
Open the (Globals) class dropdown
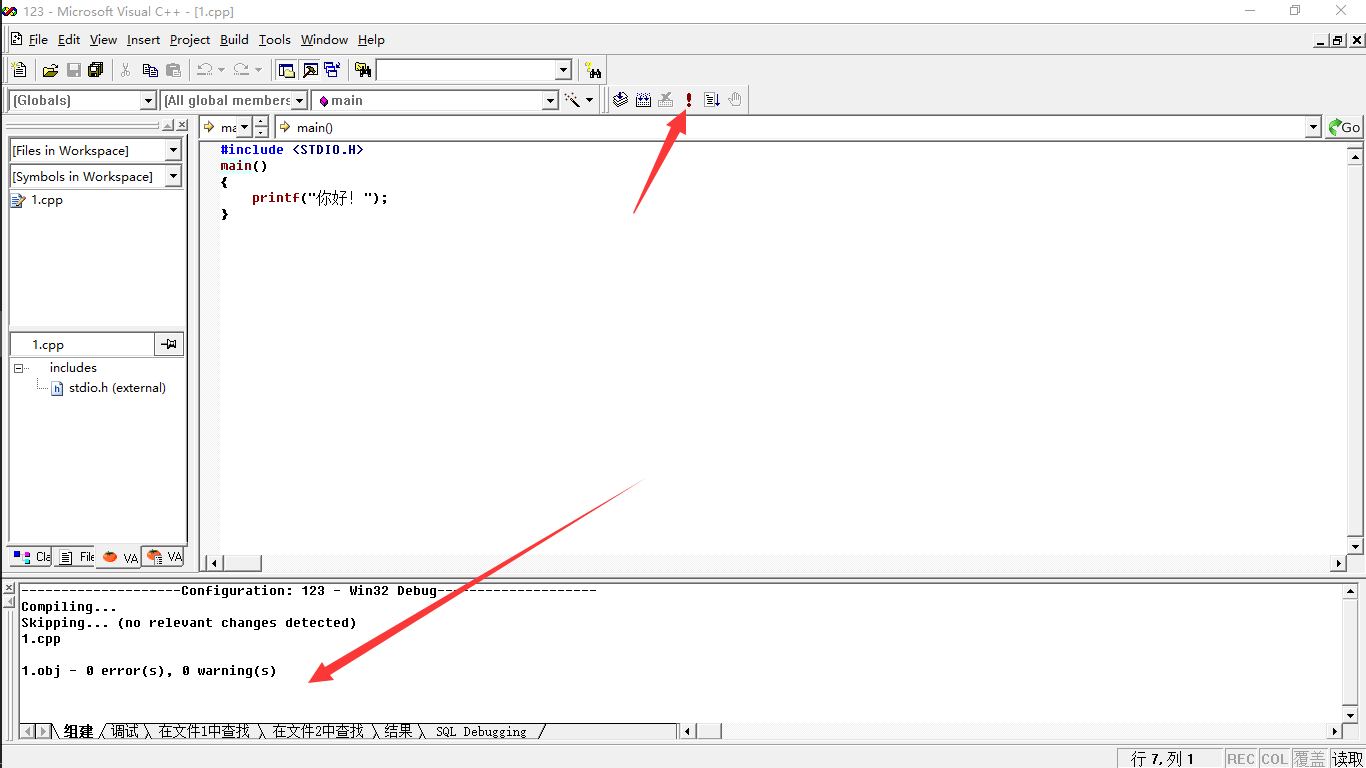148,100
